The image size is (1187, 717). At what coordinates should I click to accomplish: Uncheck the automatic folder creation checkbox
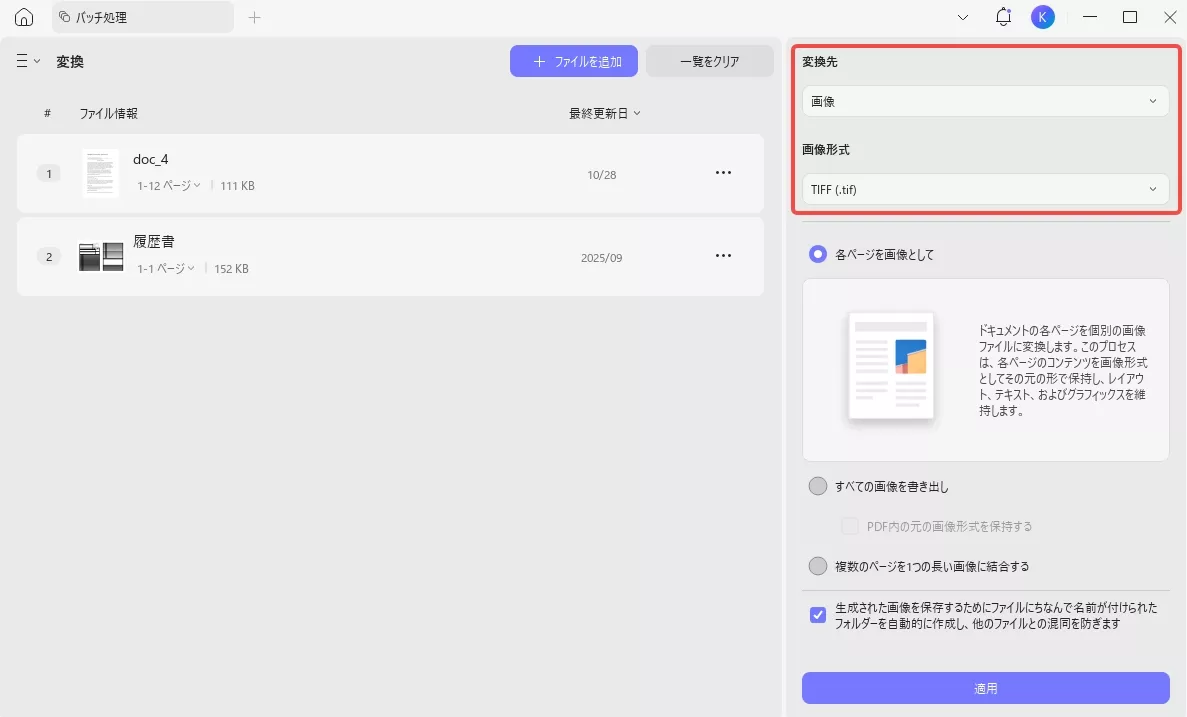coord(817,614)
